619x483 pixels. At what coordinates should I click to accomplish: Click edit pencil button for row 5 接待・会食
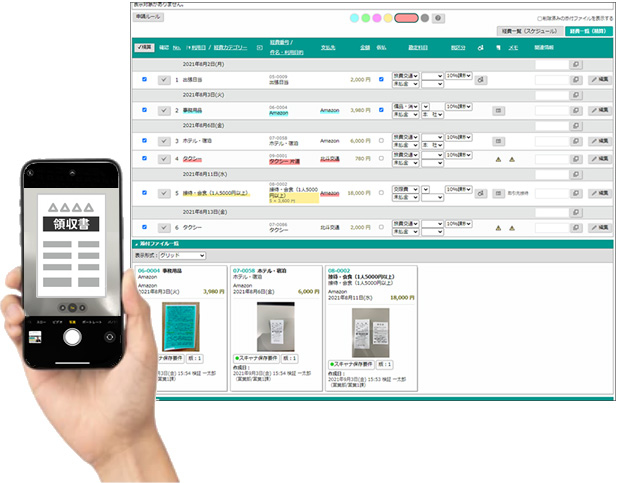click(x=600, y=191)
